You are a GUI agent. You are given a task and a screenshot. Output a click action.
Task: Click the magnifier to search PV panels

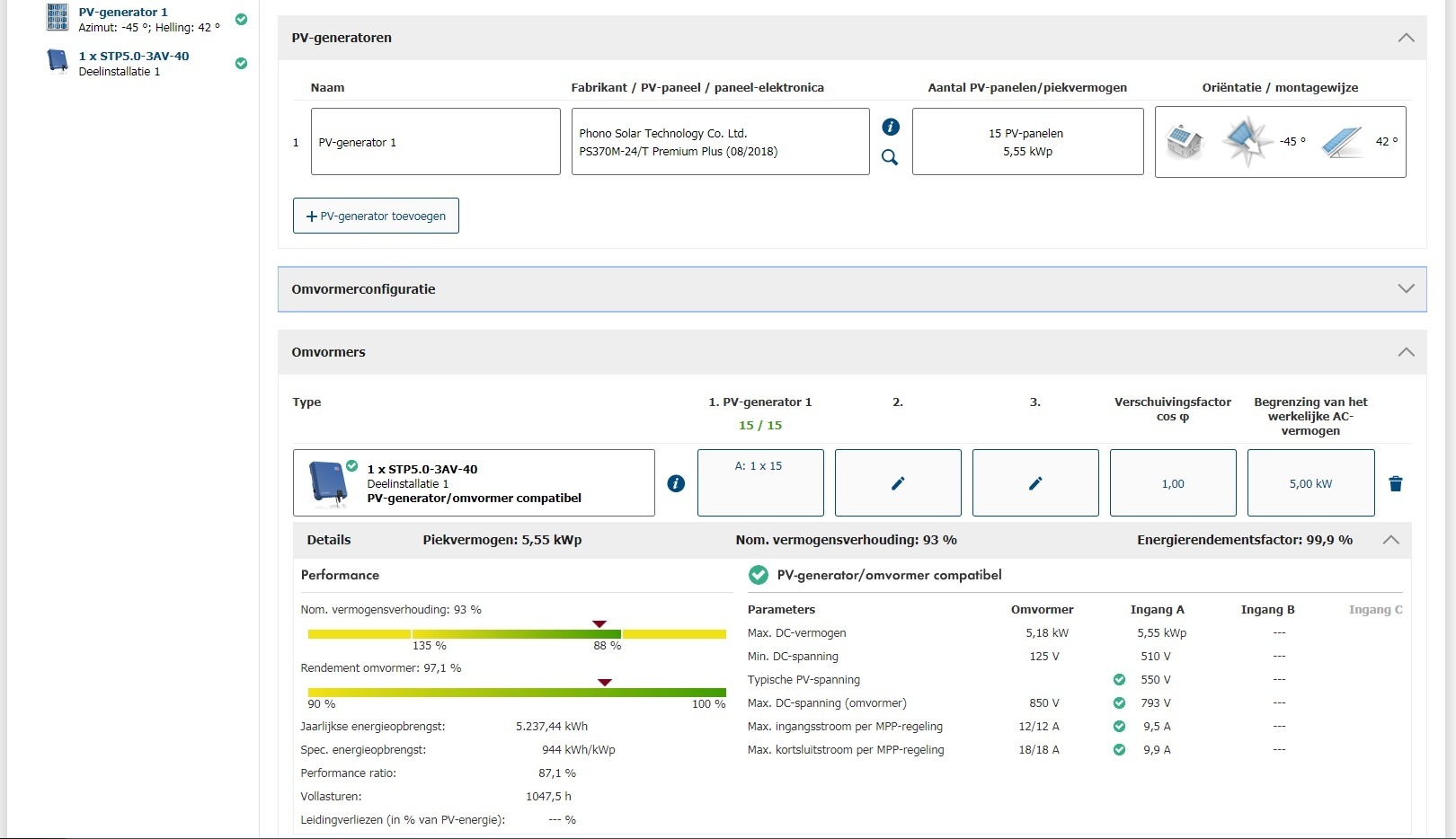890,157
